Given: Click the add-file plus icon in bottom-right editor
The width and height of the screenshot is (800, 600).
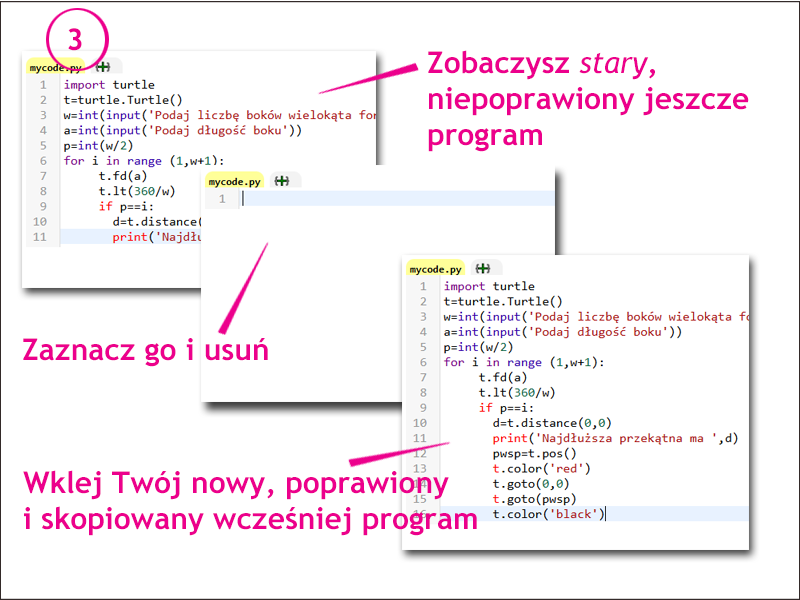Looking at the screenshot, I should tap(483, 269).
